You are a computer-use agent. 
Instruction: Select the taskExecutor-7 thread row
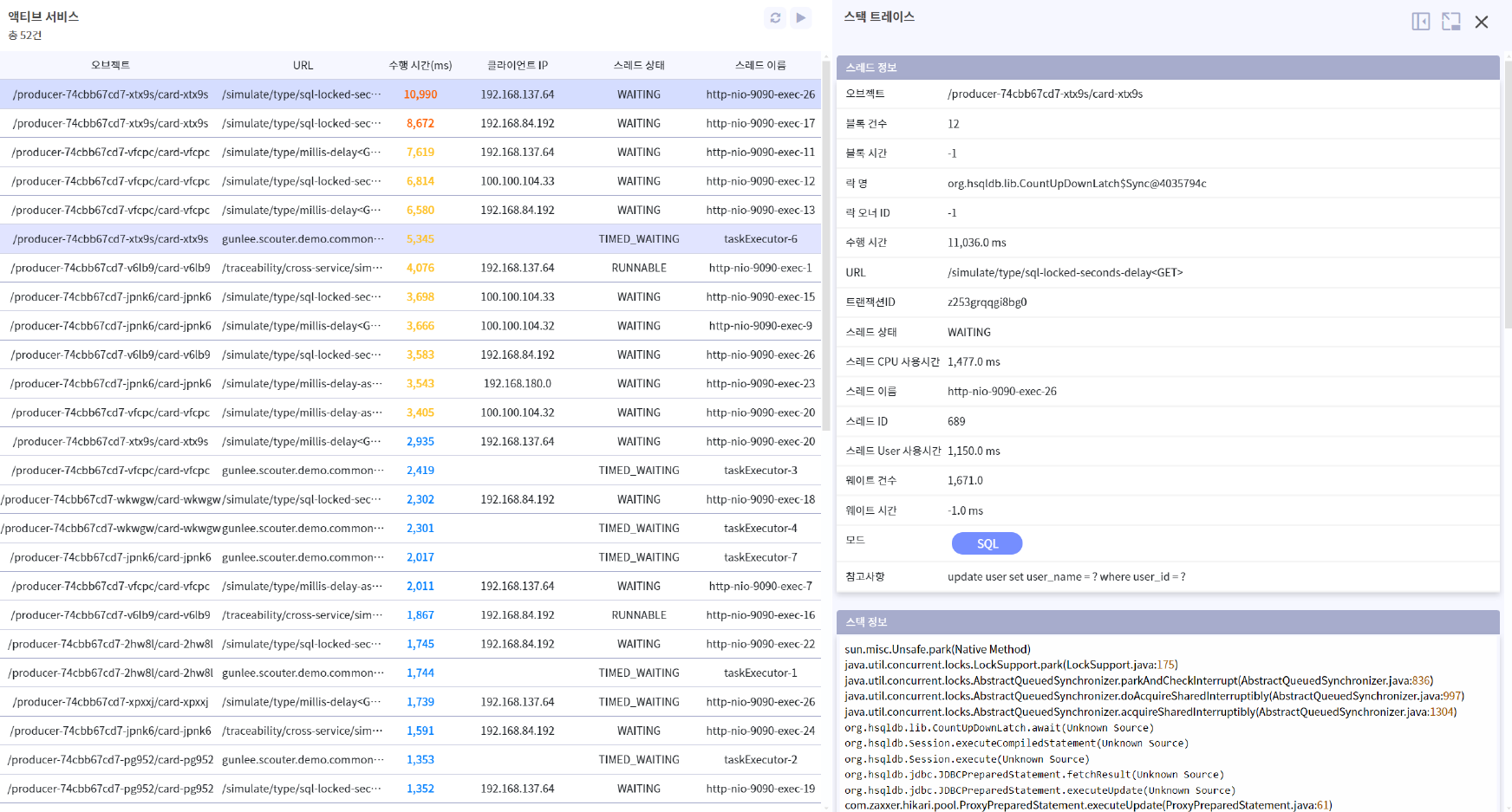pos(410,557)
